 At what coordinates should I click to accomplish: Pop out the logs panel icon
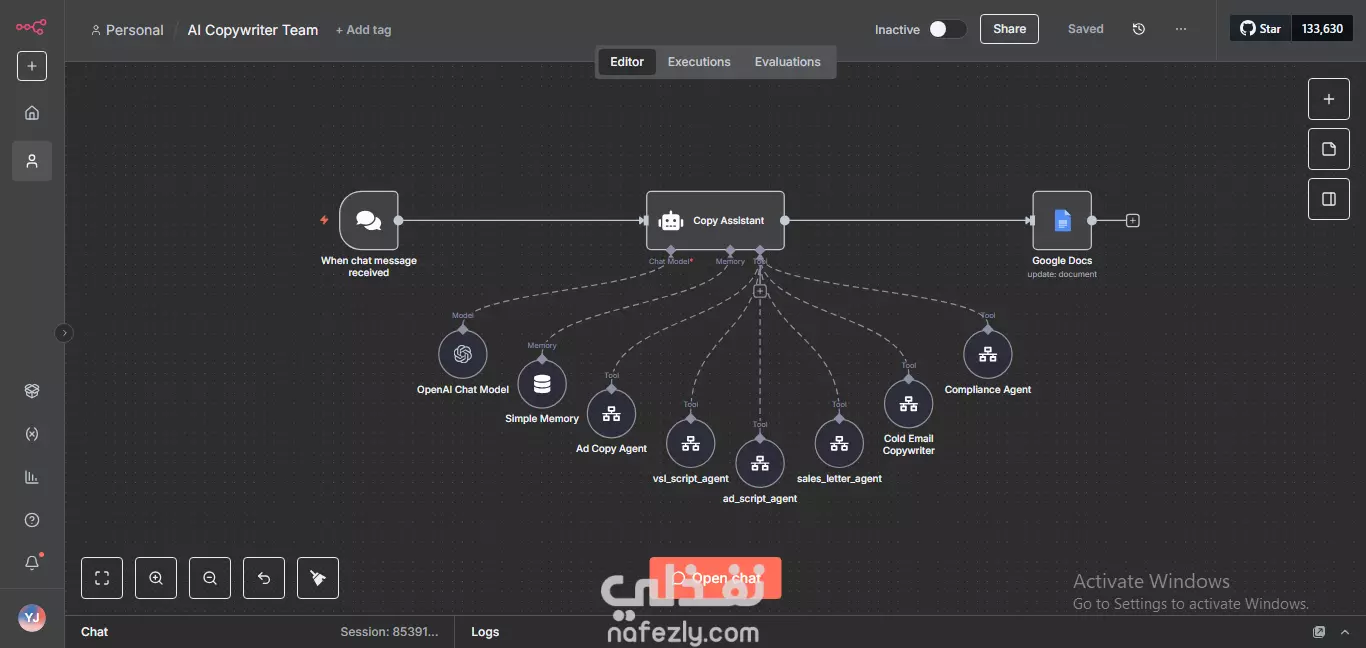1319,632
